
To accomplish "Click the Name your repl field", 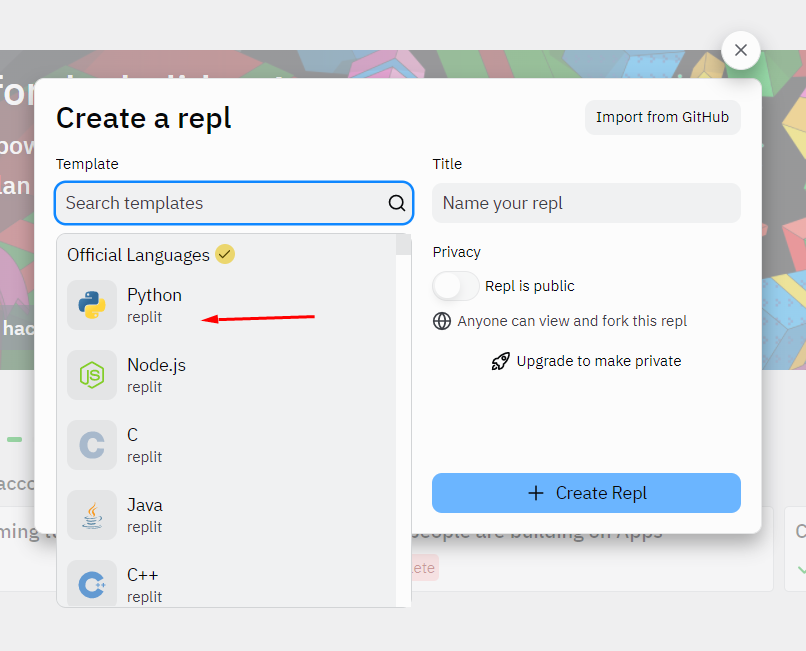I will coord(586,203).
